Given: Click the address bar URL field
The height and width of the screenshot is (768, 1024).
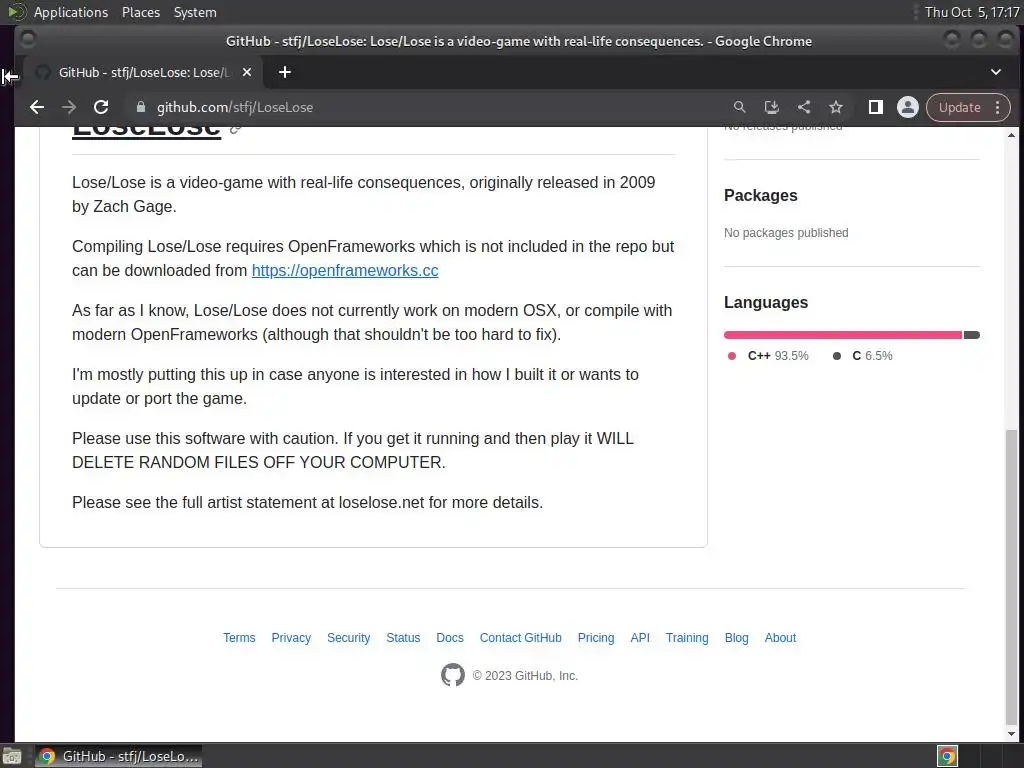Looking at the screenshot, I should coord(431,107).
